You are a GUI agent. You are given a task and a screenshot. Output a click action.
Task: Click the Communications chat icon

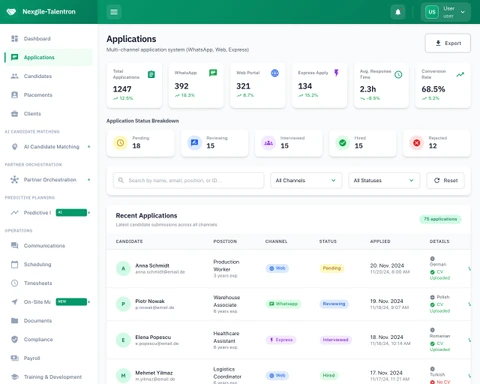click(14, 246)
